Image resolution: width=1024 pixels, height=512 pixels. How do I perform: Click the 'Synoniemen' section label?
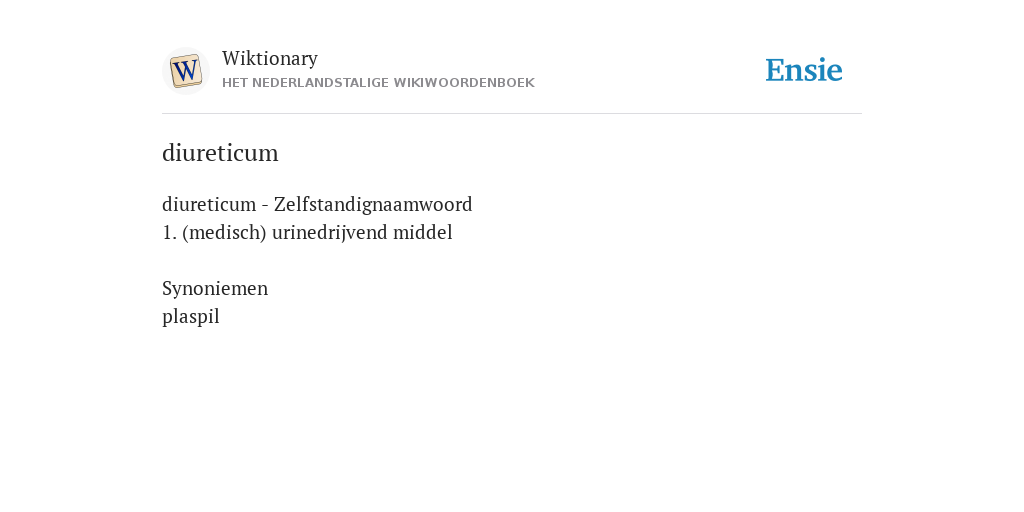(215, 289)
